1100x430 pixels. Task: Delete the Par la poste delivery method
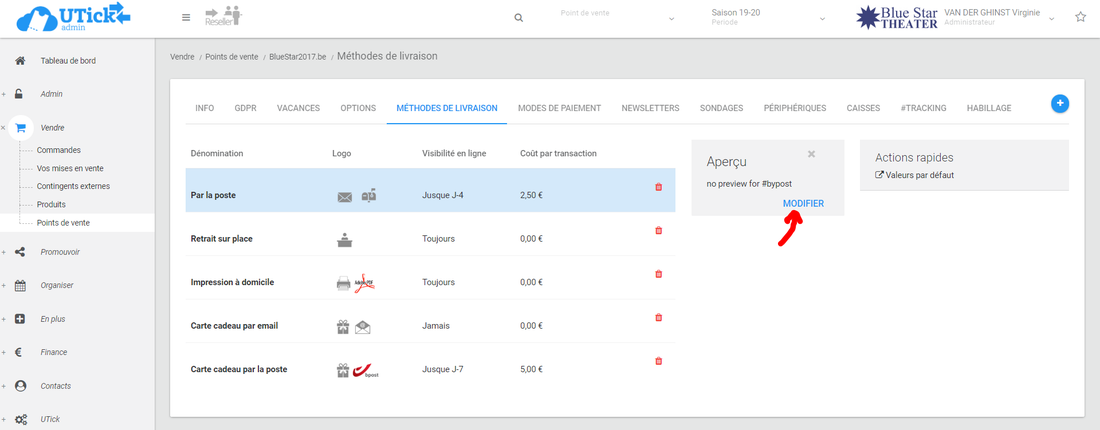pyautogui.click(x=658, y=187)
